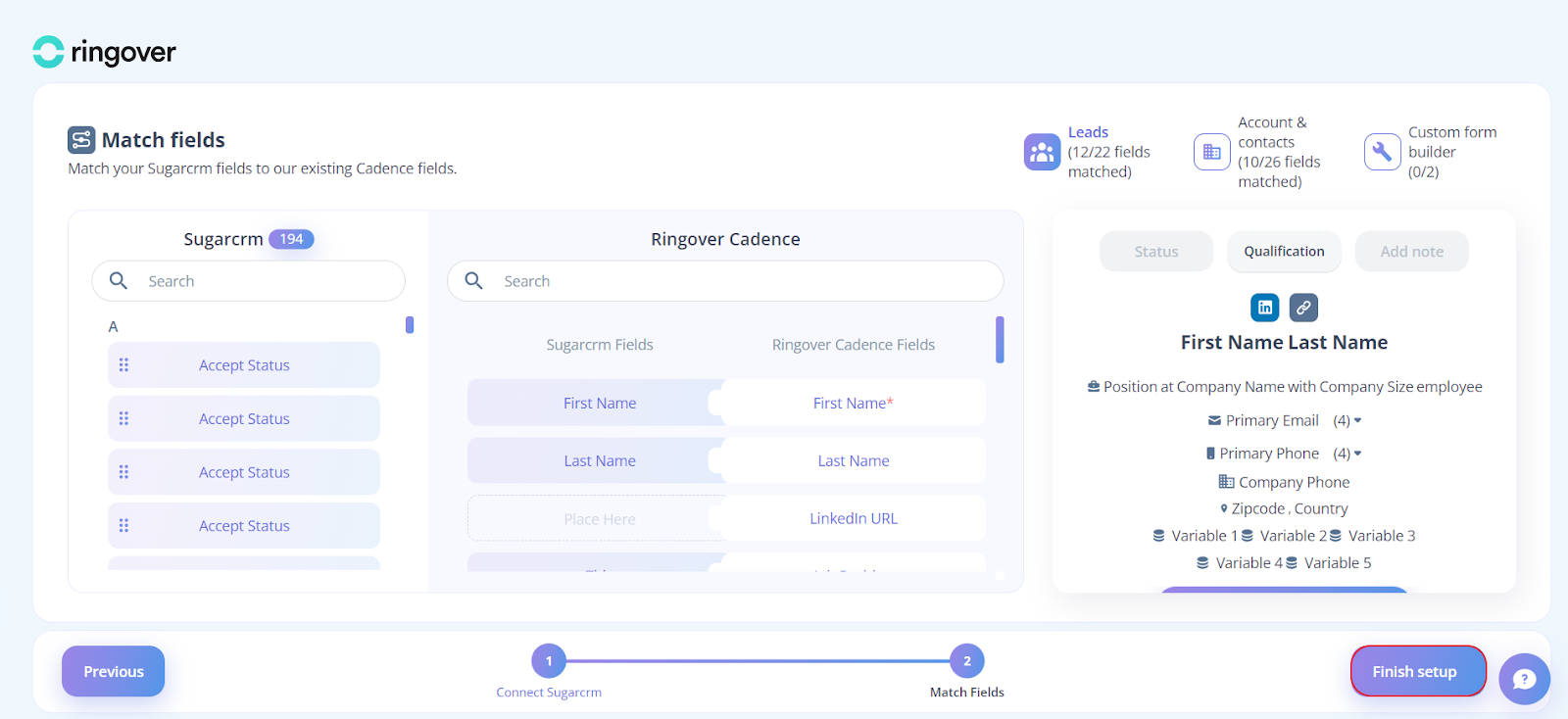The height and width of the screenshot is (719, 1568).
Task: Click the Sugarcrm Fields column header
Action: (600, 345)
